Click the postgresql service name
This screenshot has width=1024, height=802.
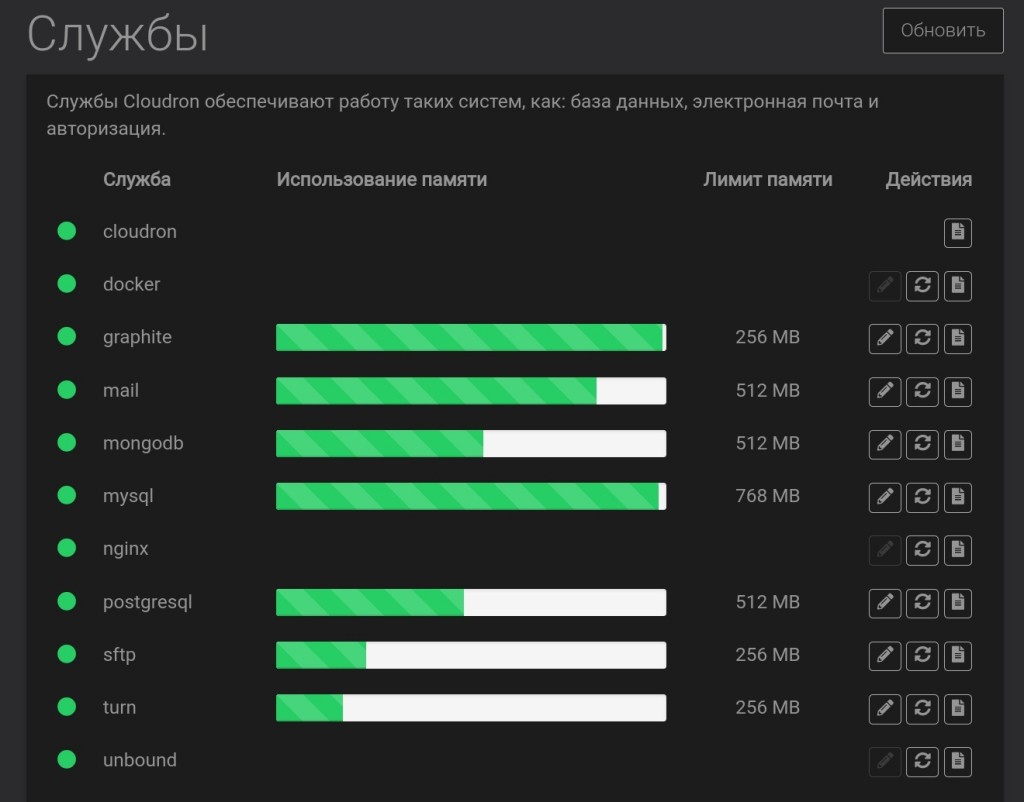tap(148, 602)
